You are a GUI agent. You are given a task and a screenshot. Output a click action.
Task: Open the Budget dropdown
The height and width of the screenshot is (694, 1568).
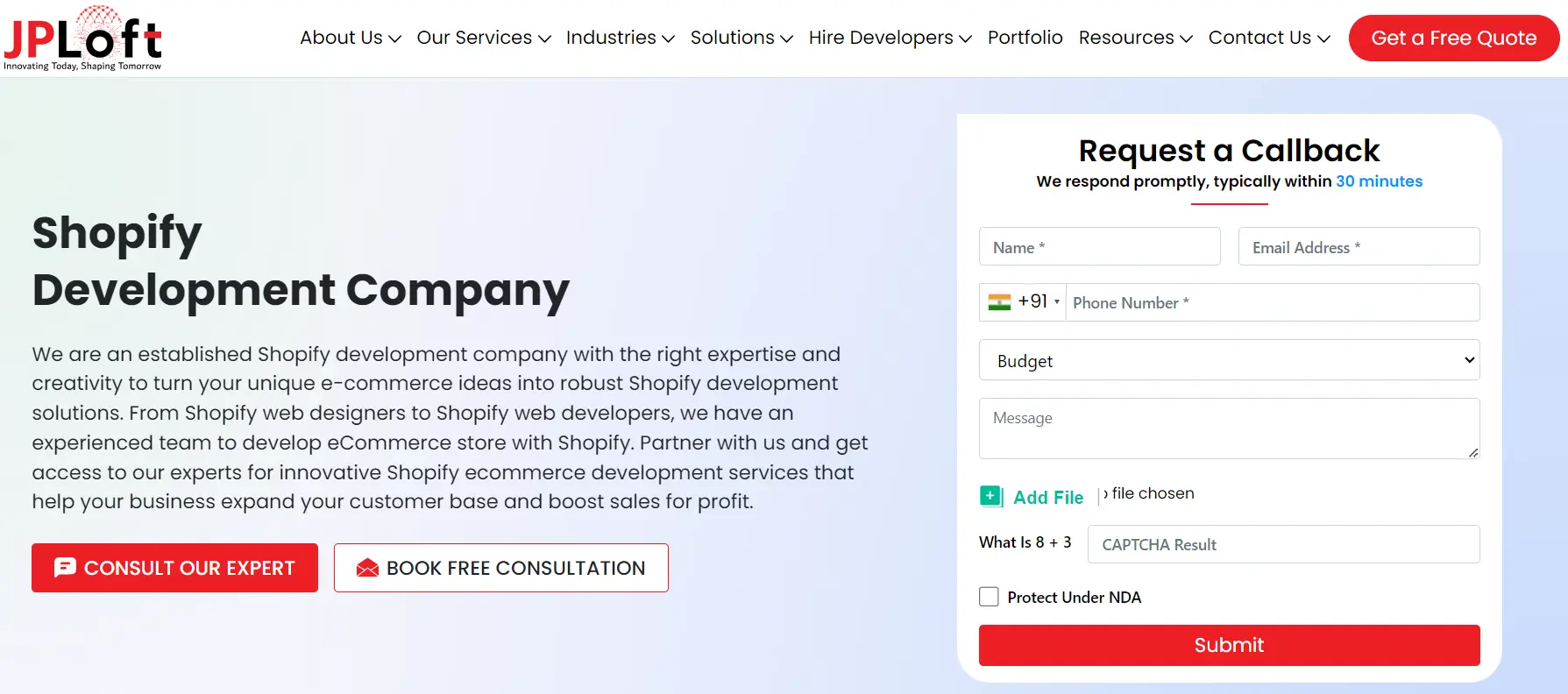click(1229, 360)
